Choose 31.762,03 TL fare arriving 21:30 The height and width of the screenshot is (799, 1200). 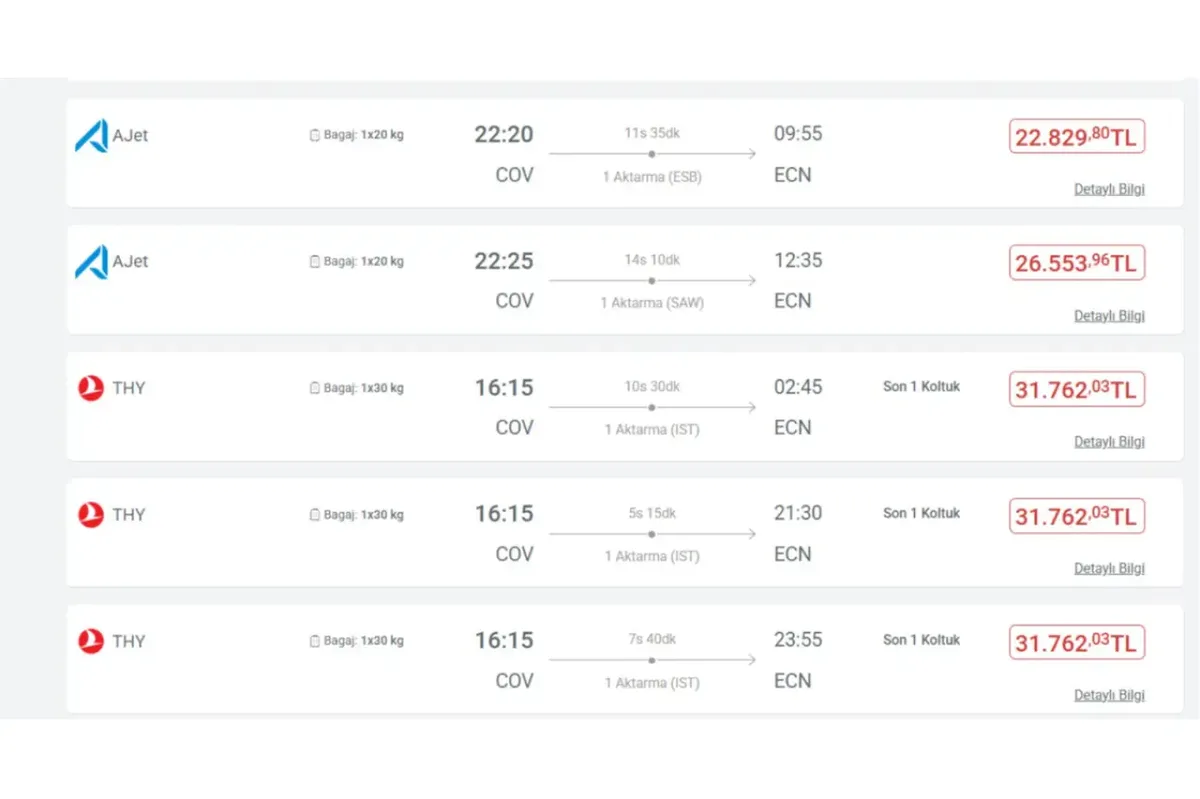[x=1076, y=516]
